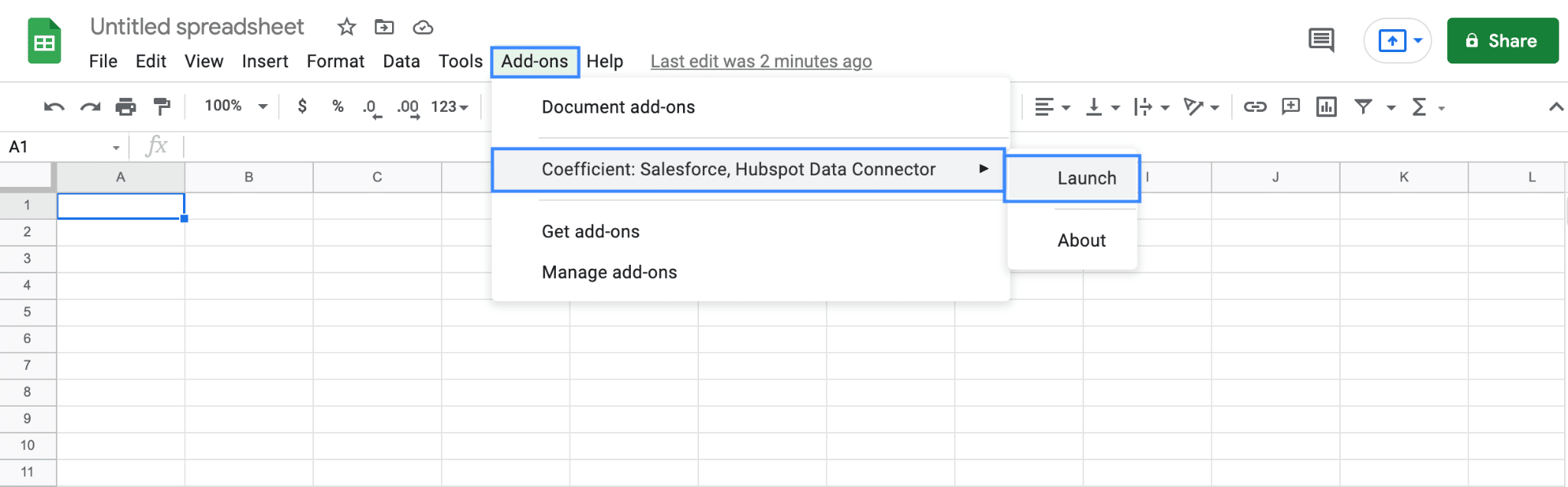Select row 5 header

(28, 312)
